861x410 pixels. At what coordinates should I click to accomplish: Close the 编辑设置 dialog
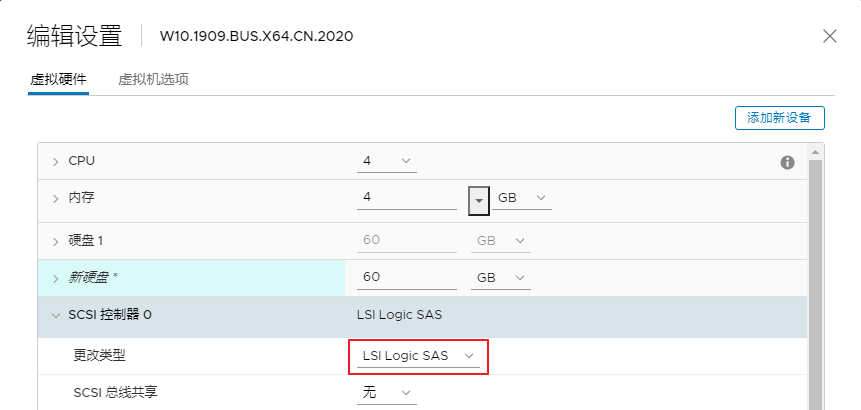(x=829, y=37)
